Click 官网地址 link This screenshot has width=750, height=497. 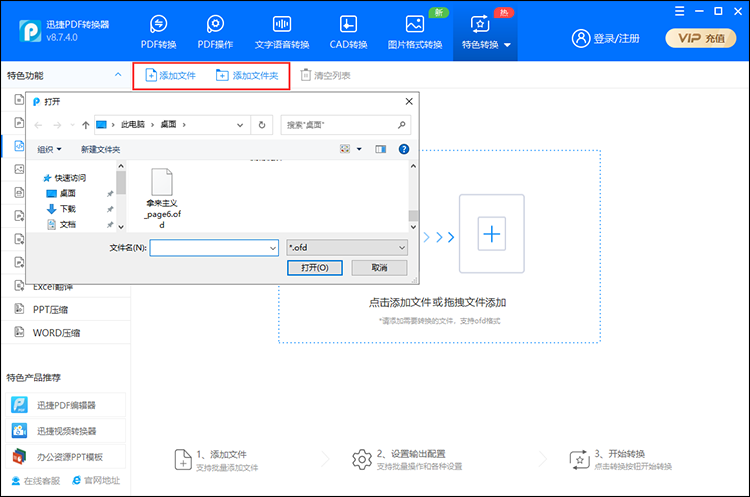tap(96, 480)
